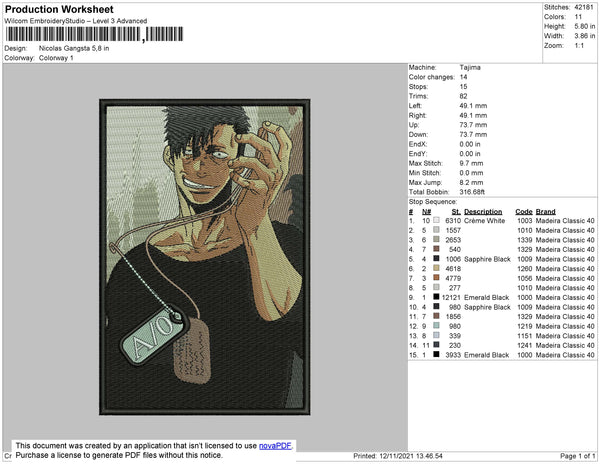Click the 'Production Worksheet' title

(59, 10)
